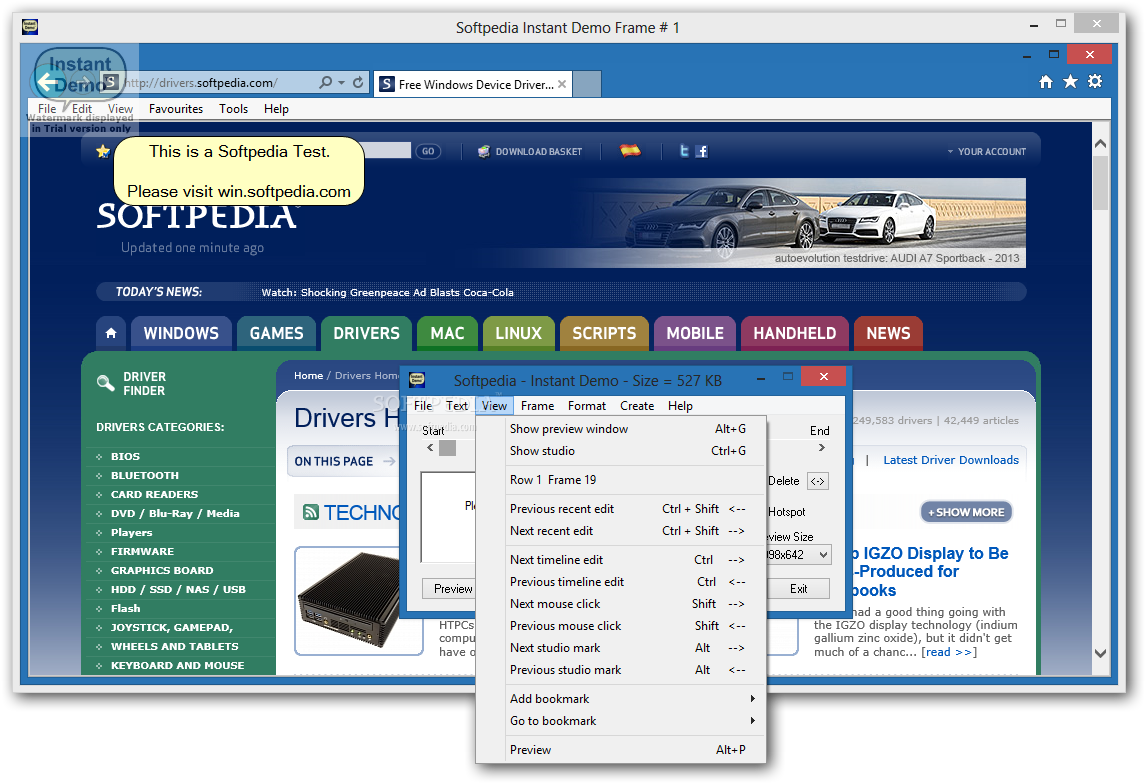
Task: Open the Create menu in Instant Demo dialog
Action: pos(637,406)
